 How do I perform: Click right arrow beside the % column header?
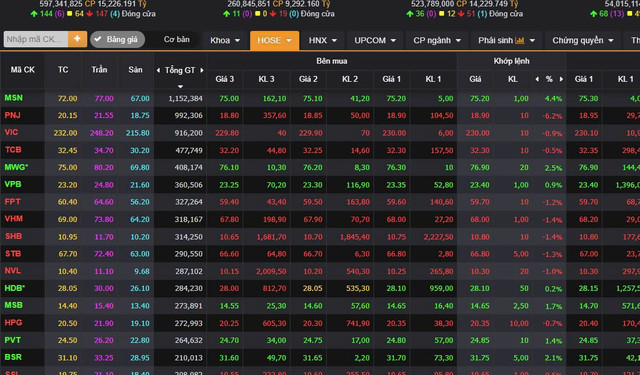pos(561,79)
